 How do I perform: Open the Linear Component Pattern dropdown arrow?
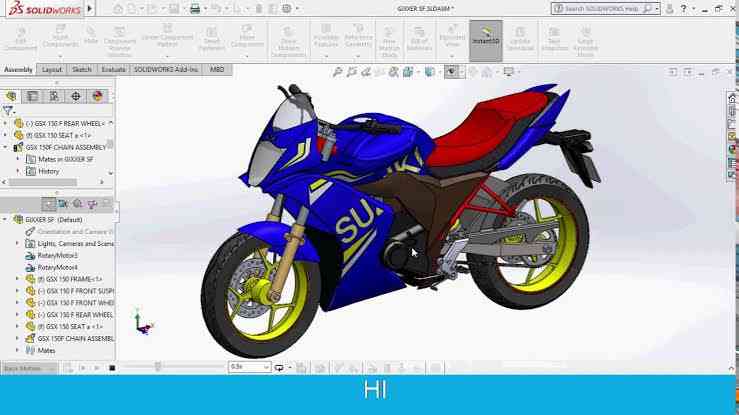coord(167,56)
